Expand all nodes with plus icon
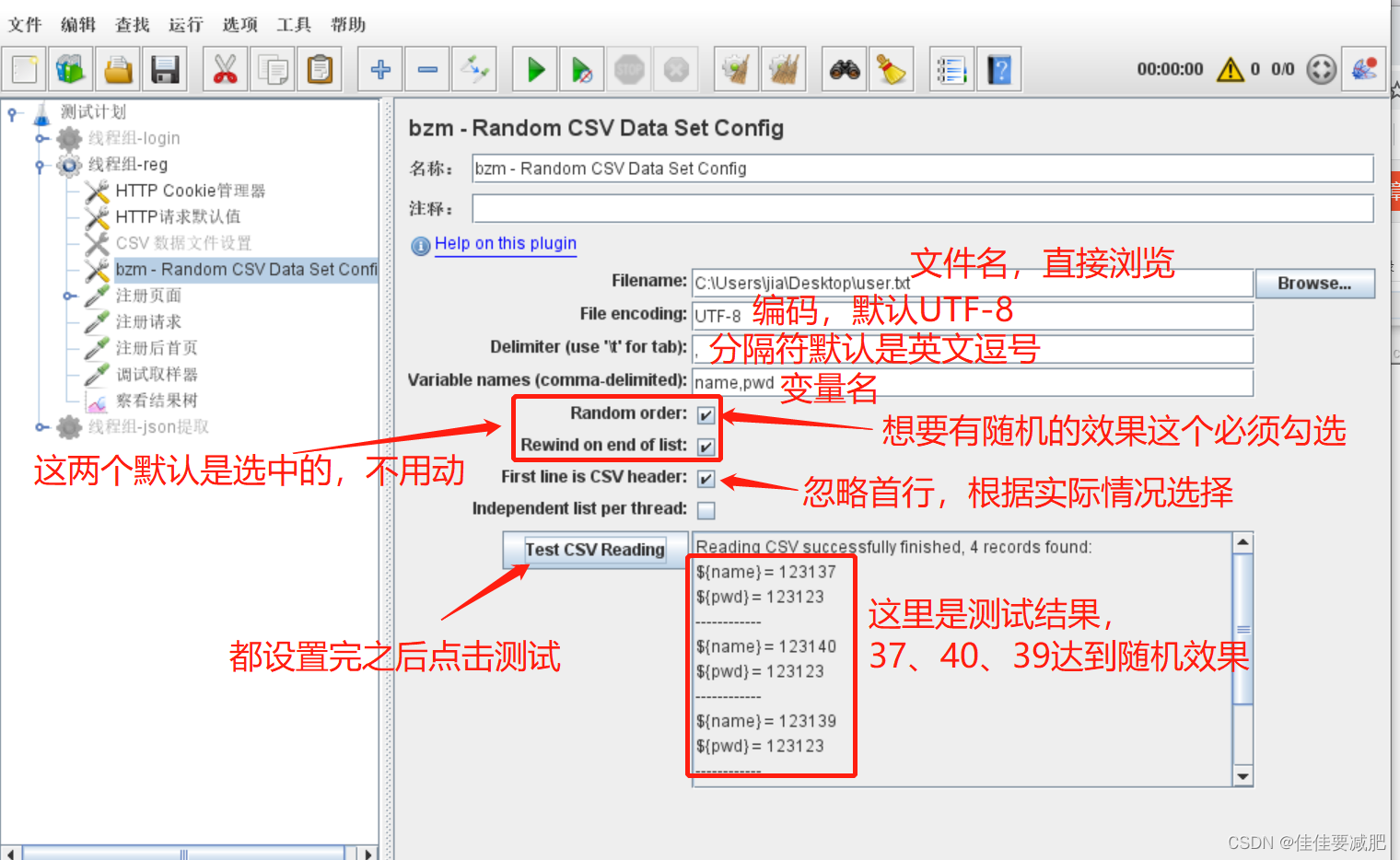The height and width of the screenshot is (860, 1400). [x=380, y=69]
